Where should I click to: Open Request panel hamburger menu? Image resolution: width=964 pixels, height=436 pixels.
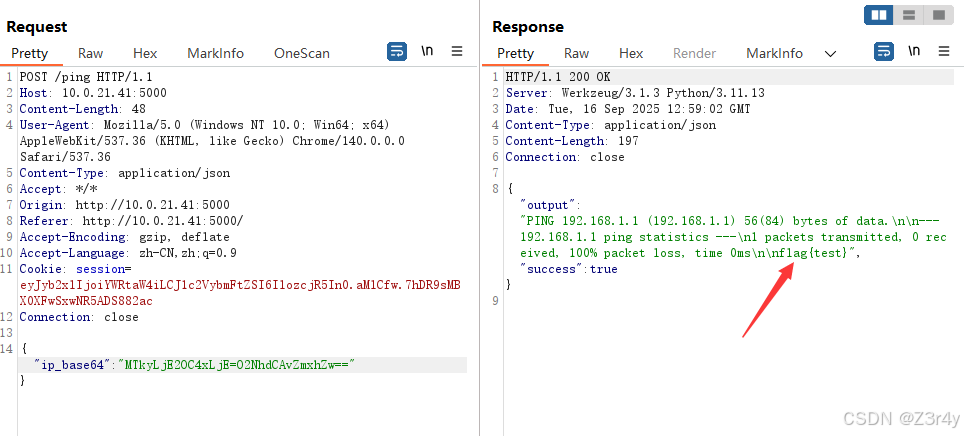click(457, 52)
